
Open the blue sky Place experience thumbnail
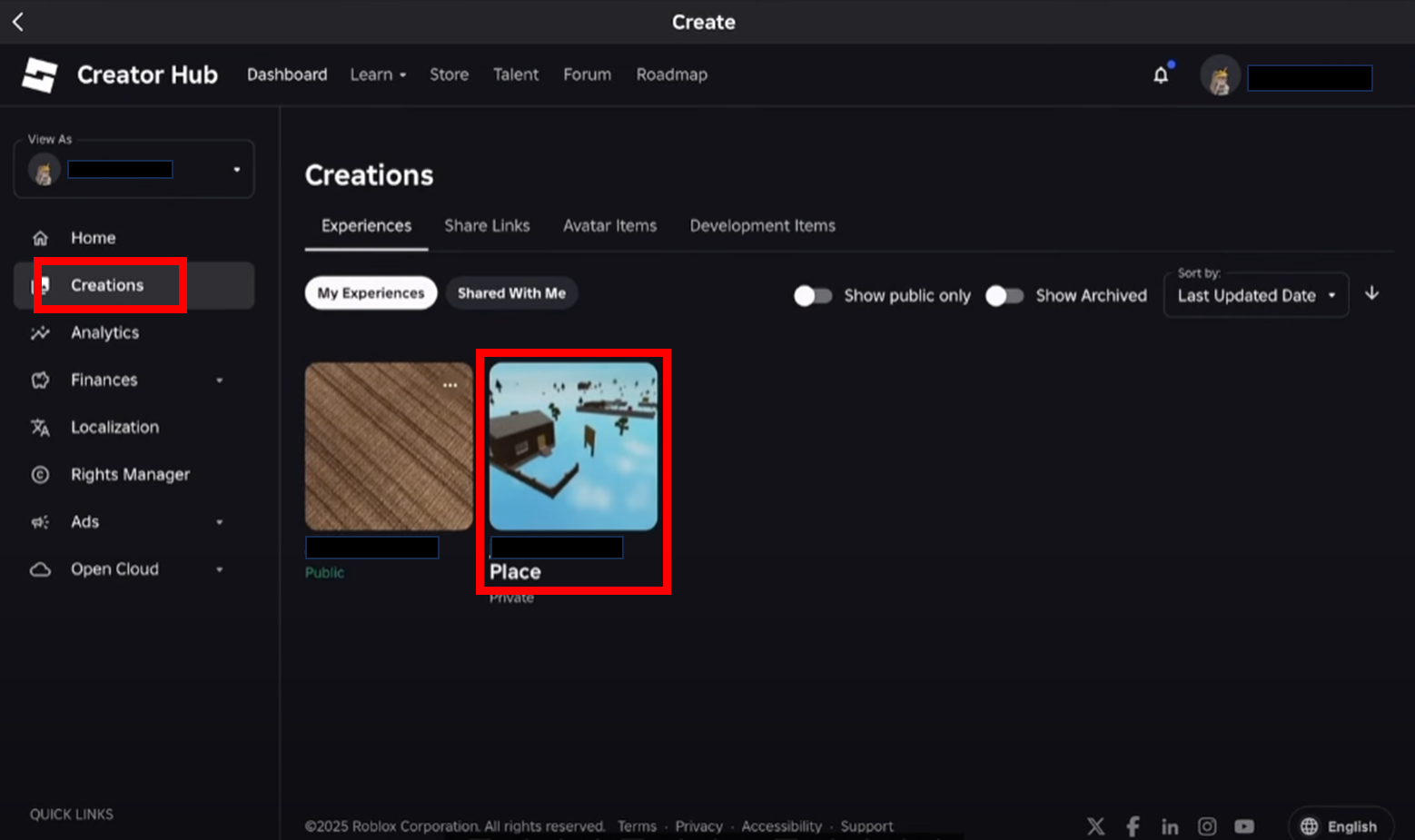pos(573,447)
